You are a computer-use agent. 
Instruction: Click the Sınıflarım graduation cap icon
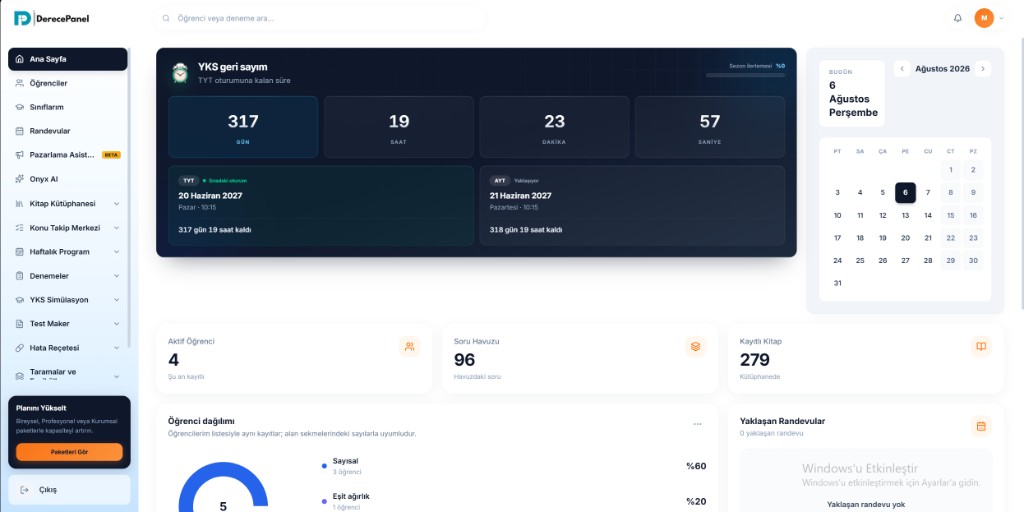20,107
